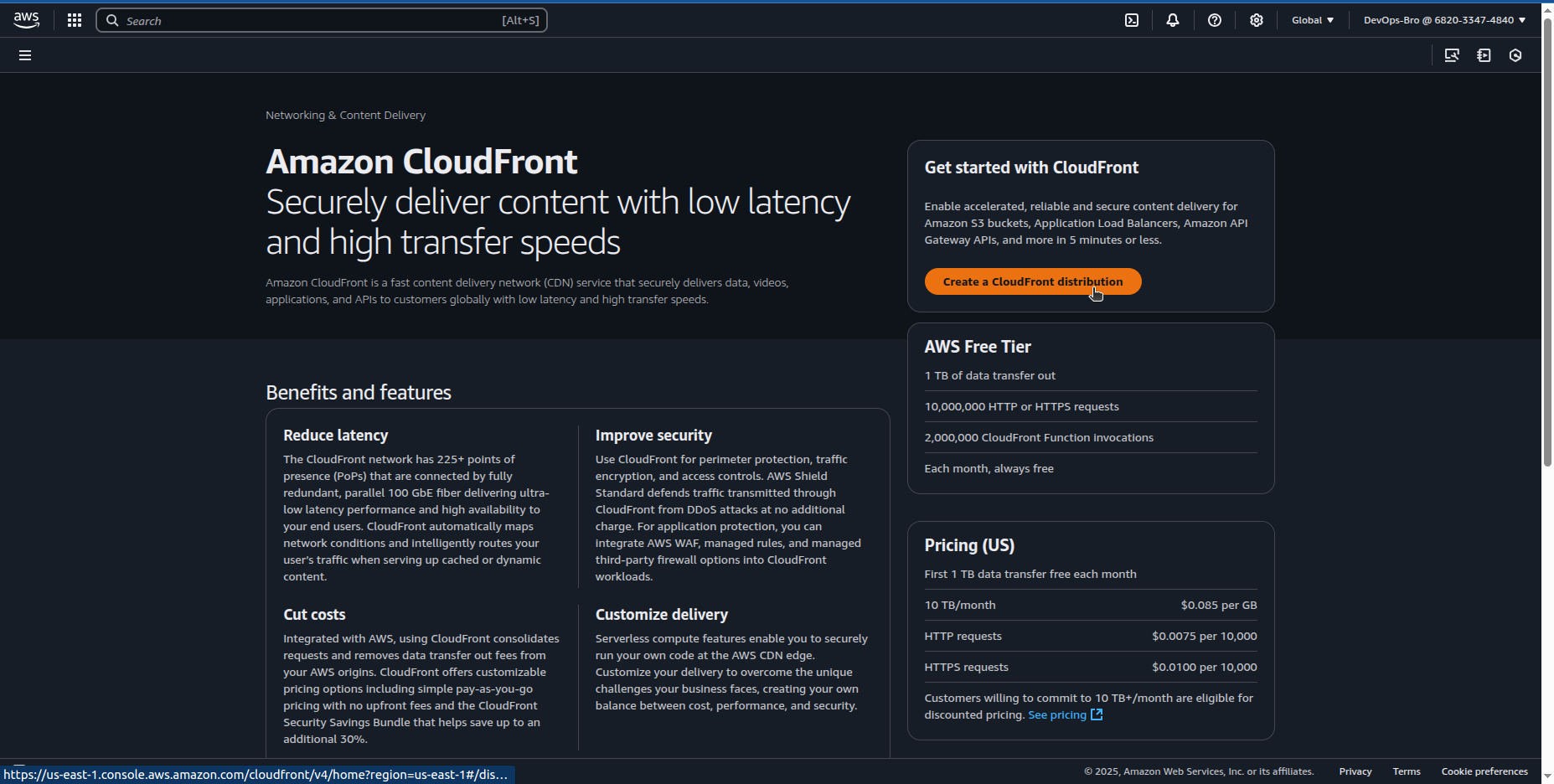
Task: Click external link icon next to See pricing
Action: (1097, 714)
